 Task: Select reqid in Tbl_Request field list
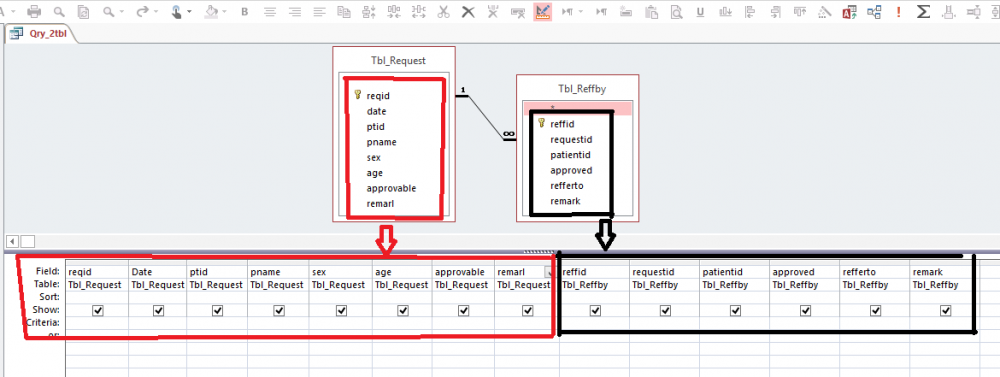378,96
